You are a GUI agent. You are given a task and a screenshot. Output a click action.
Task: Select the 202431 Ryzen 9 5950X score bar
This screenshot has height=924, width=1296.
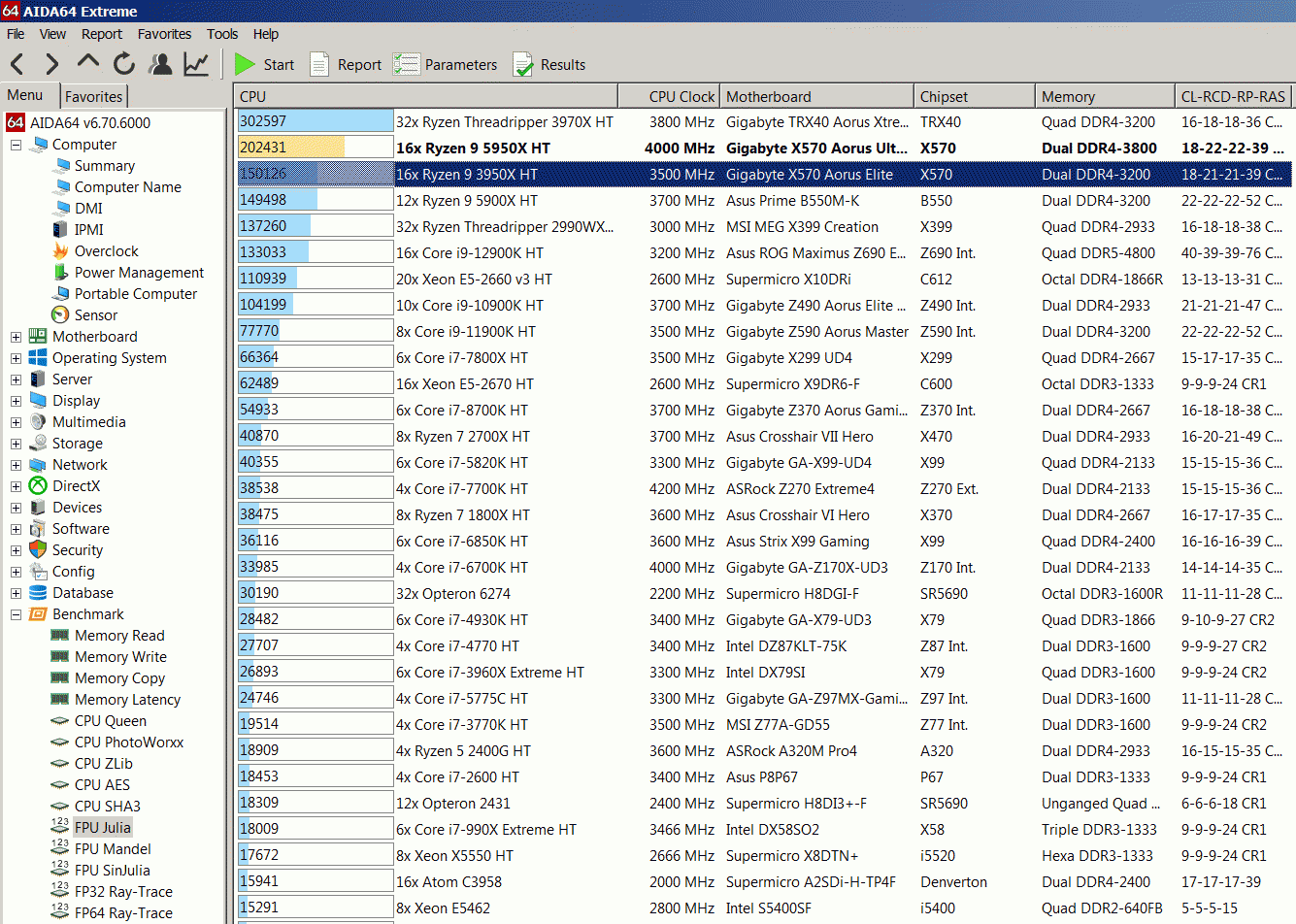point(316,148)
